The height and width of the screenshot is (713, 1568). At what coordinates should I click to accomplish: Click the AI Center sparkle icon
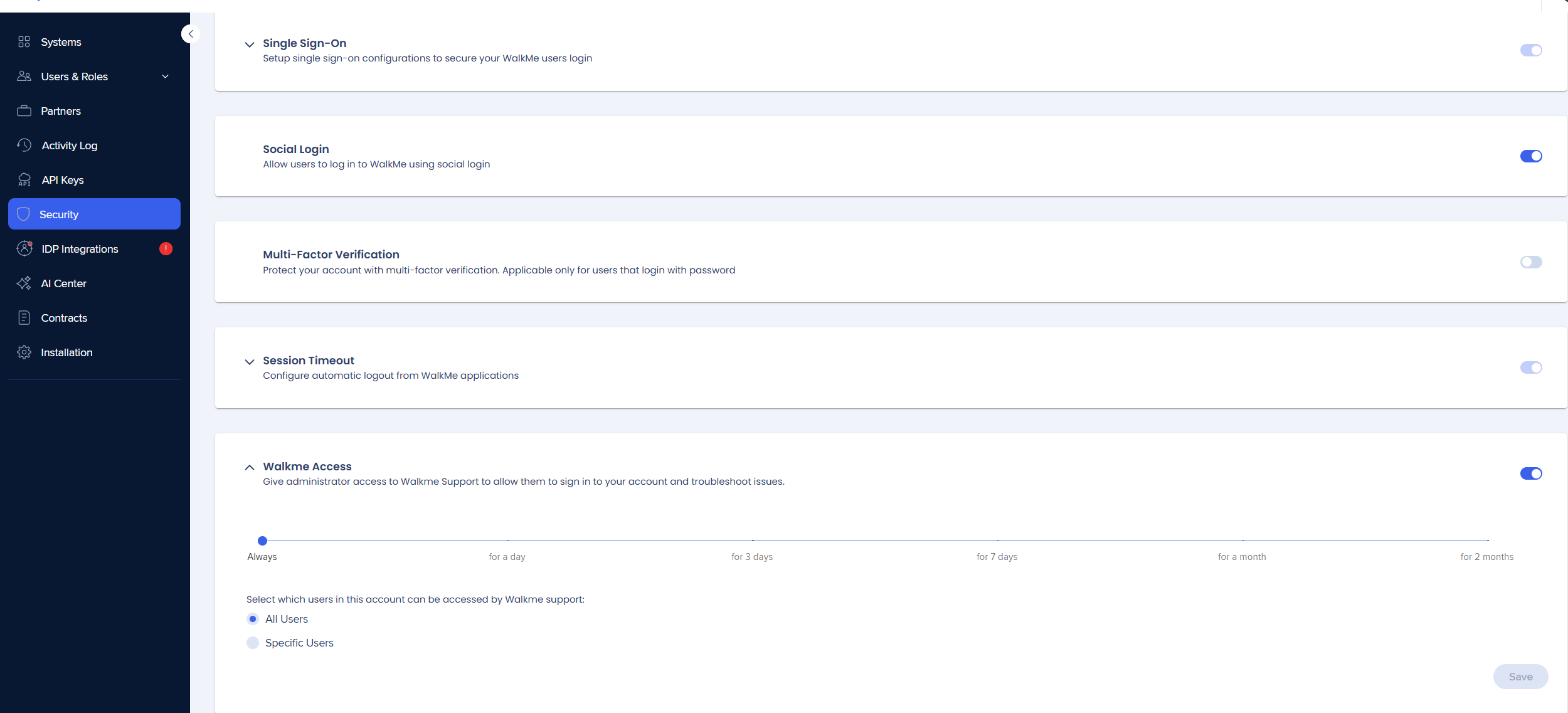tap(24, 283)
